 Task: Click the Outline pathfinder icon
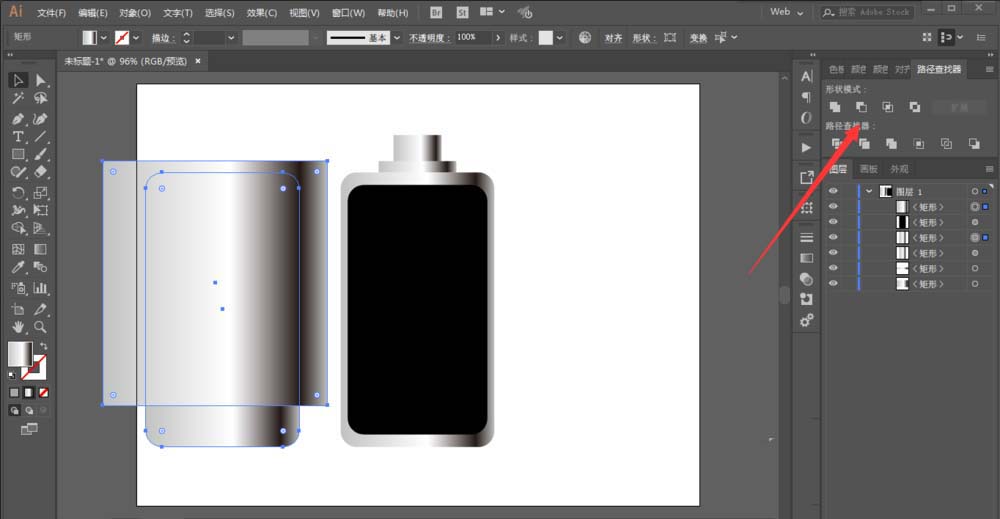(946, 144)
